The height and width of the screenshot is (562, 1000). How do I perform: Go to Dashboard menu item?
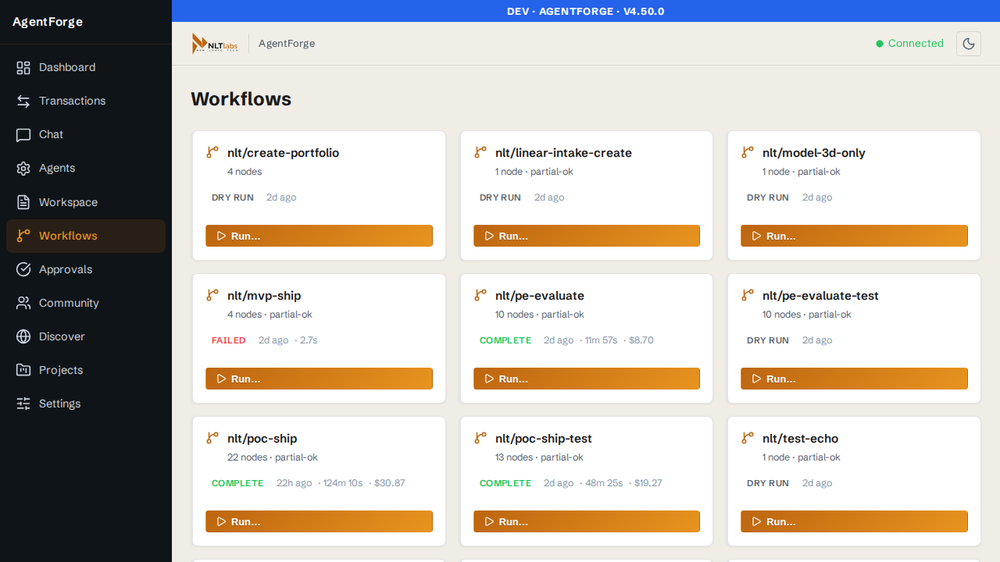click(86, 68)
